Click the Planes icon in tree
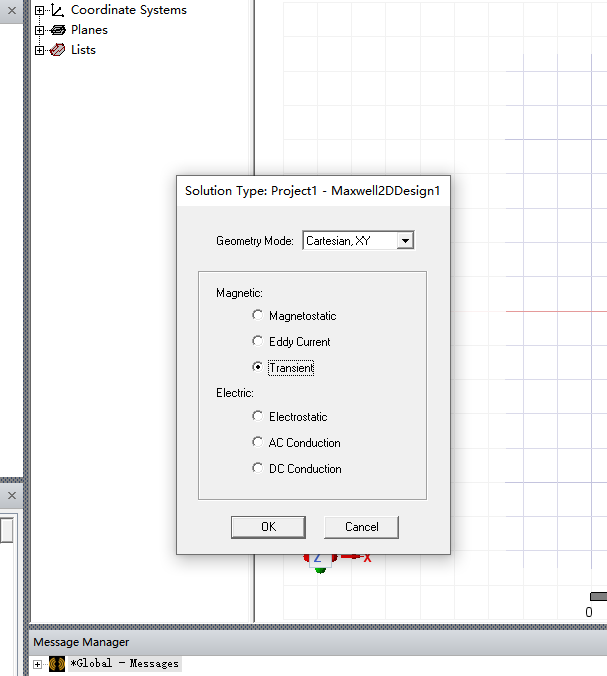This screenshot has height=676, width=607. click(57, 30)
